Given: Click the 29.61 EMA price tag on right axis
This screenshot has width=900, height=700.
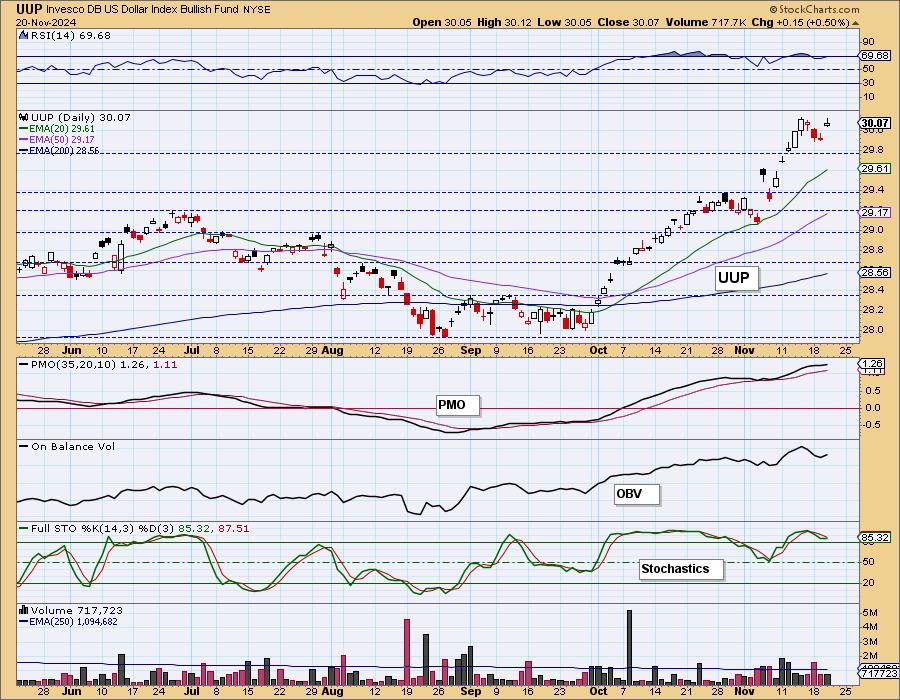Looking at the screenshot, I should [x=875, y=169].
